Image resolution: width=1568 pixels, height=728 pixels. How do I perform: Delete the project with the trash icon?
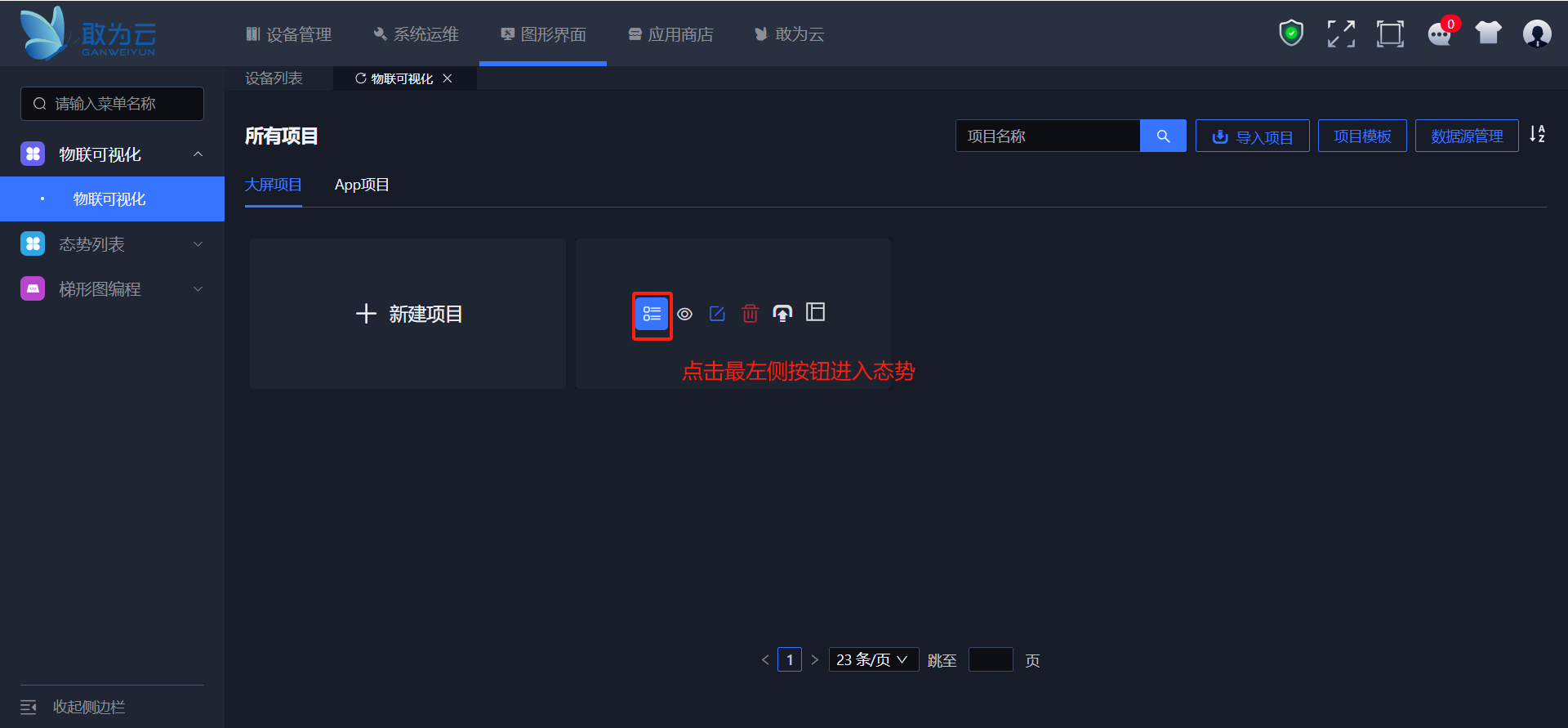pos(750,314)
